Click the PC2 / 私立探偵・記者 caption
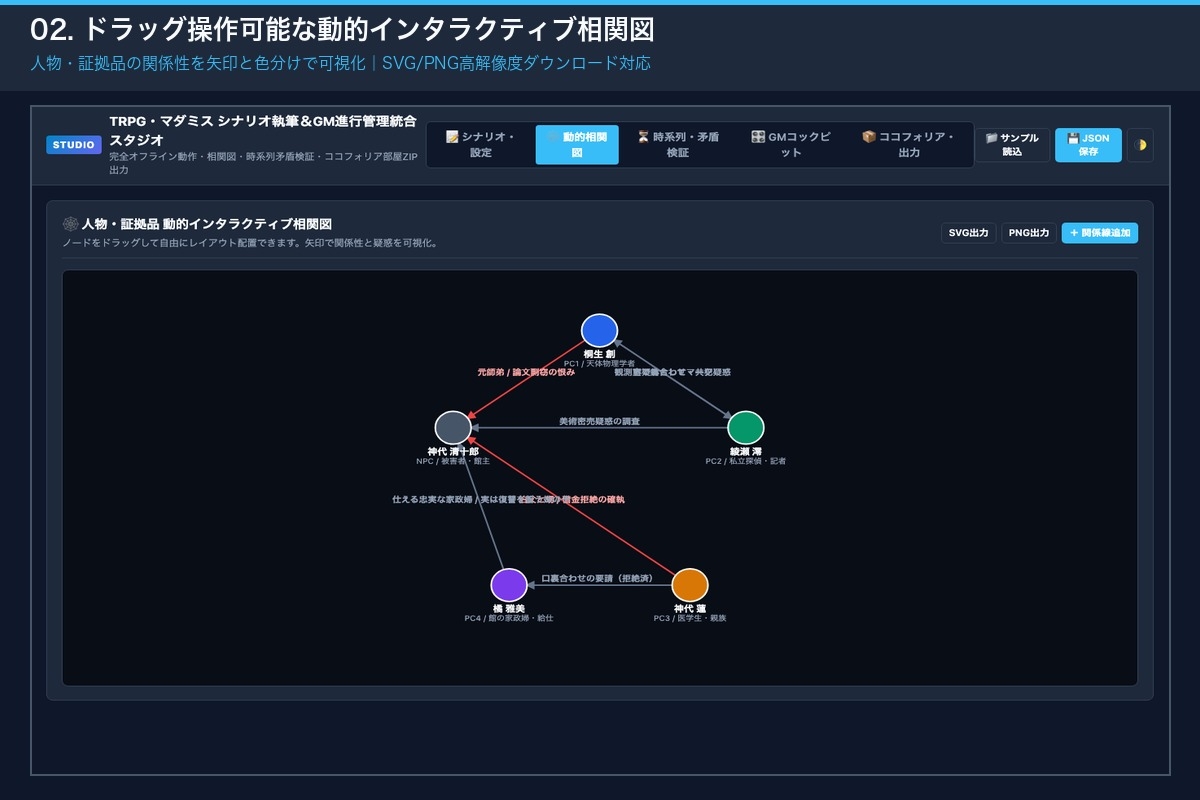 (x=746, y=461)
